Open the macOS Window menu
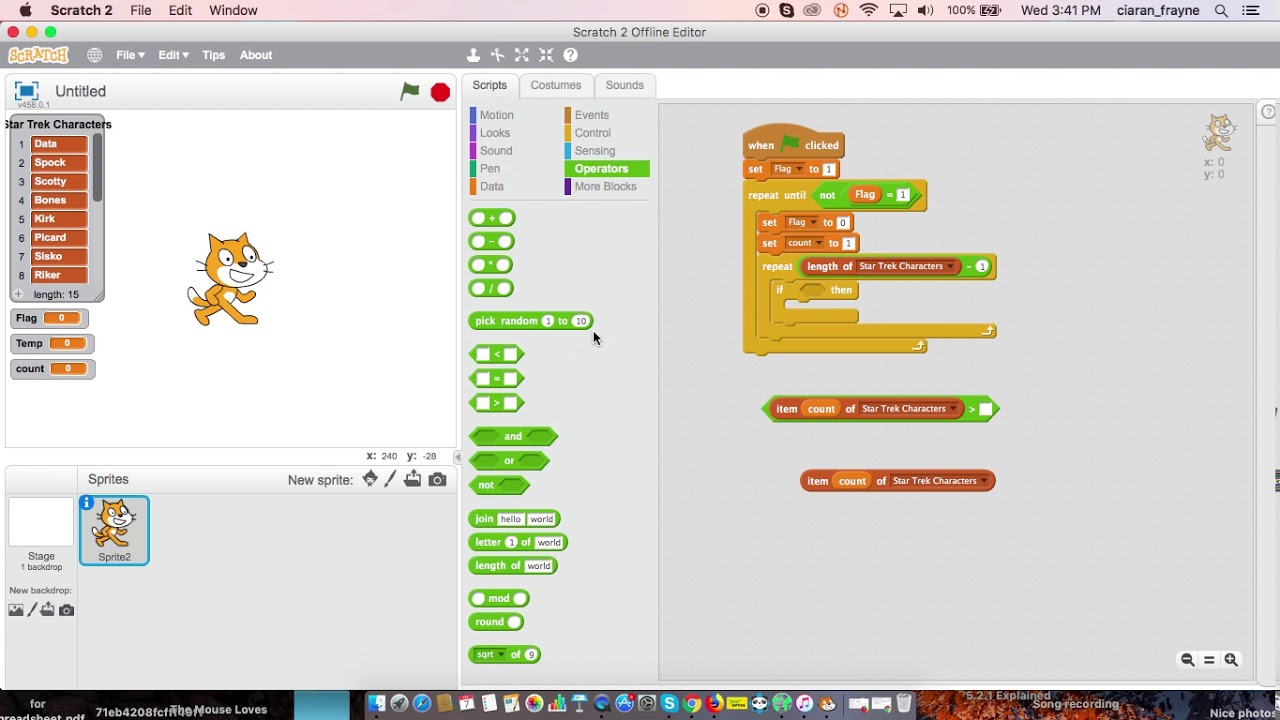1280x720 pixels. pyautogui.click(x=233, y=10)
